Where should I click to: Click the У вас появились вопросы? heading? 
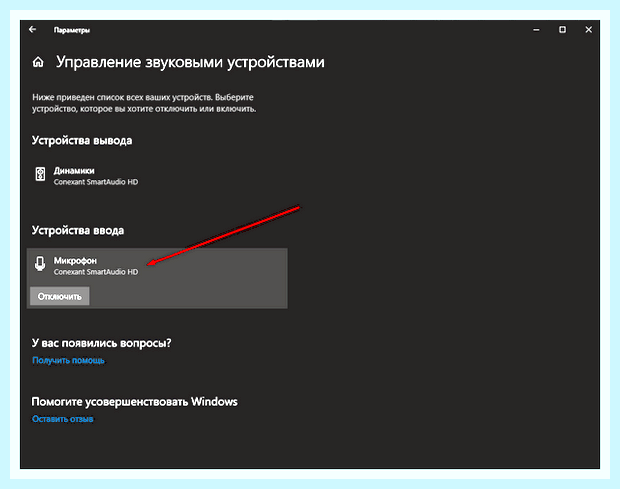102,343
